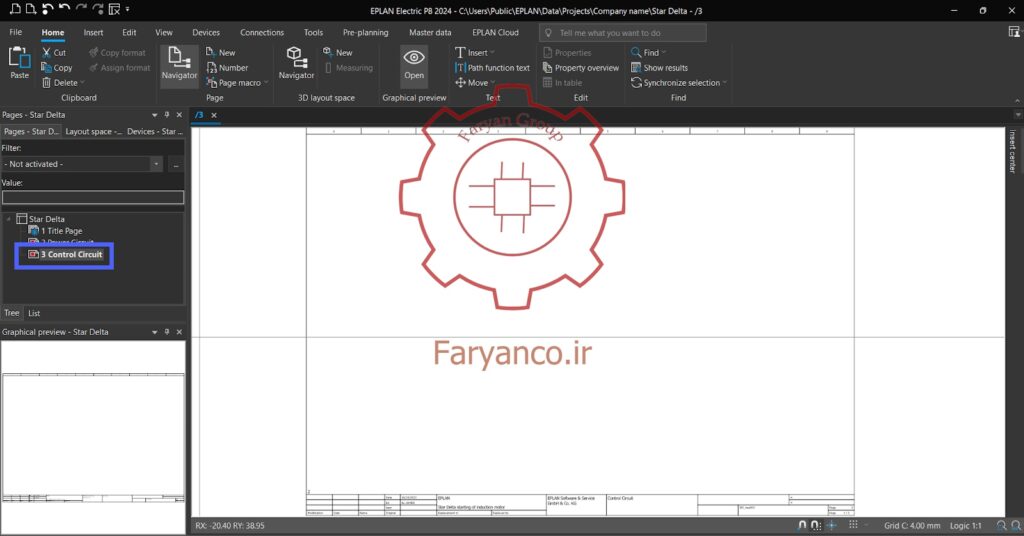The width and height of the screenshot is (1024, 536).
Task: Open the Synchronize selection dropdown
Action: point(724,83)
